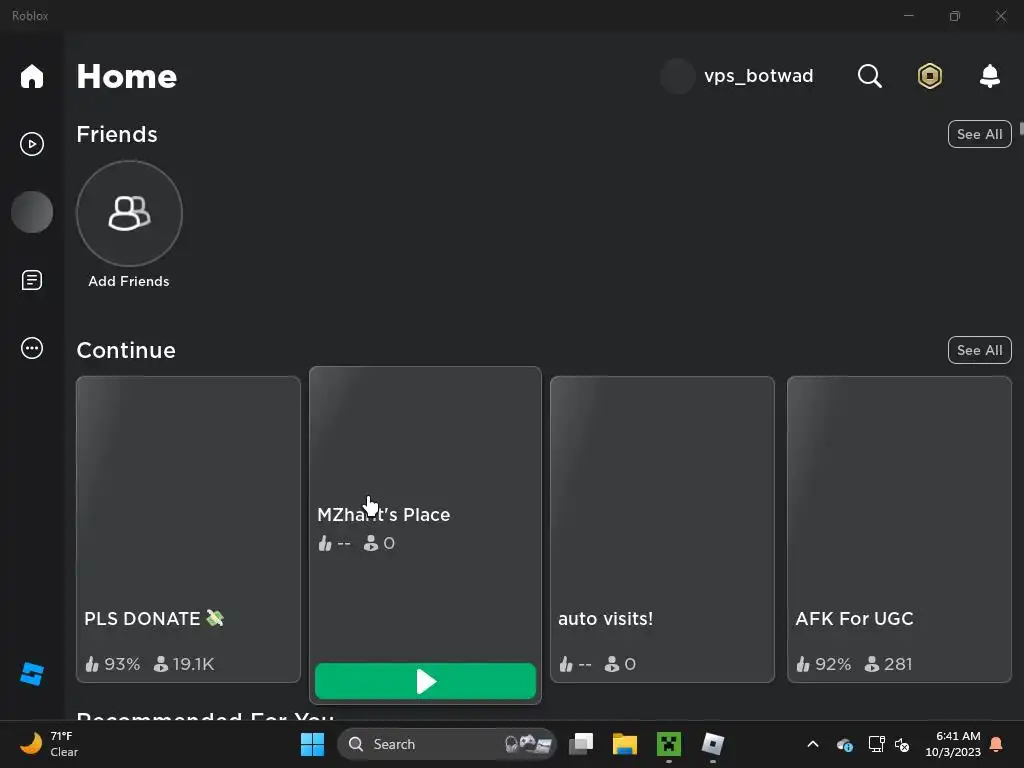Click the Add Friends circle button

(129, 214)
